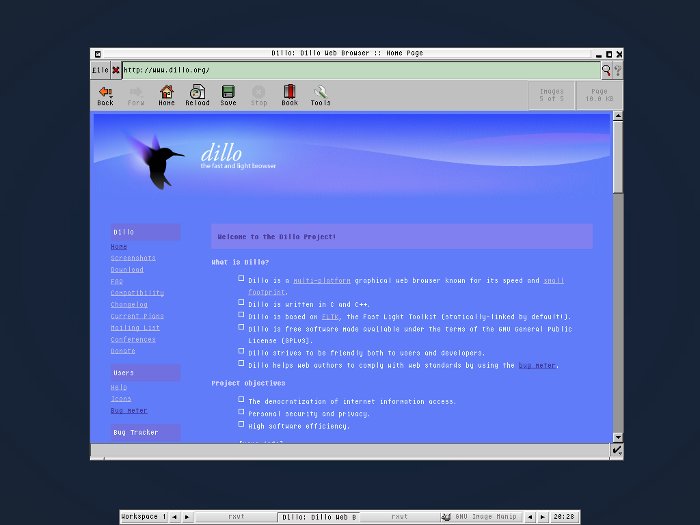Open the Icons link under Users
This screenshot has width=700, height=525.
(121, 399)
